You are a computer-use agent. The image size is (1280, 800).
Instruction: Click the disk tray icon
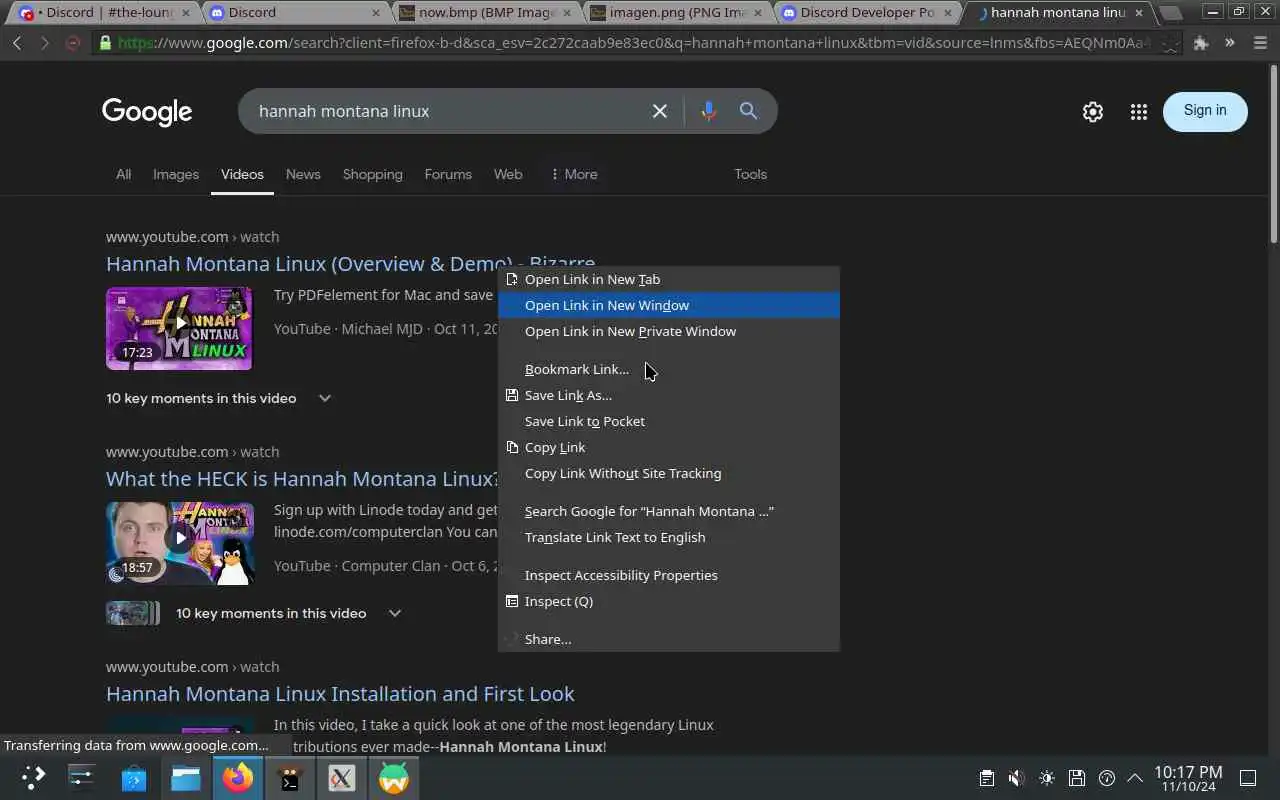point(1077,778)
